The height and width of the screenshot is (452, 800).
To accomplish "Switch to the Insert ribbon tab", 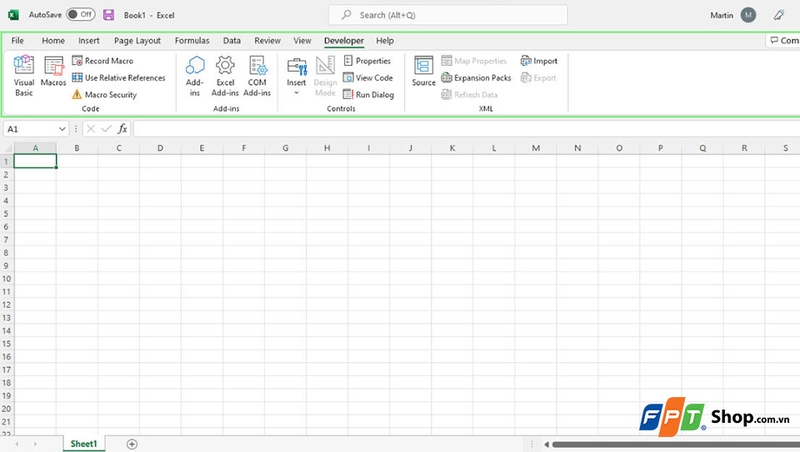I will tap(89, 40).
